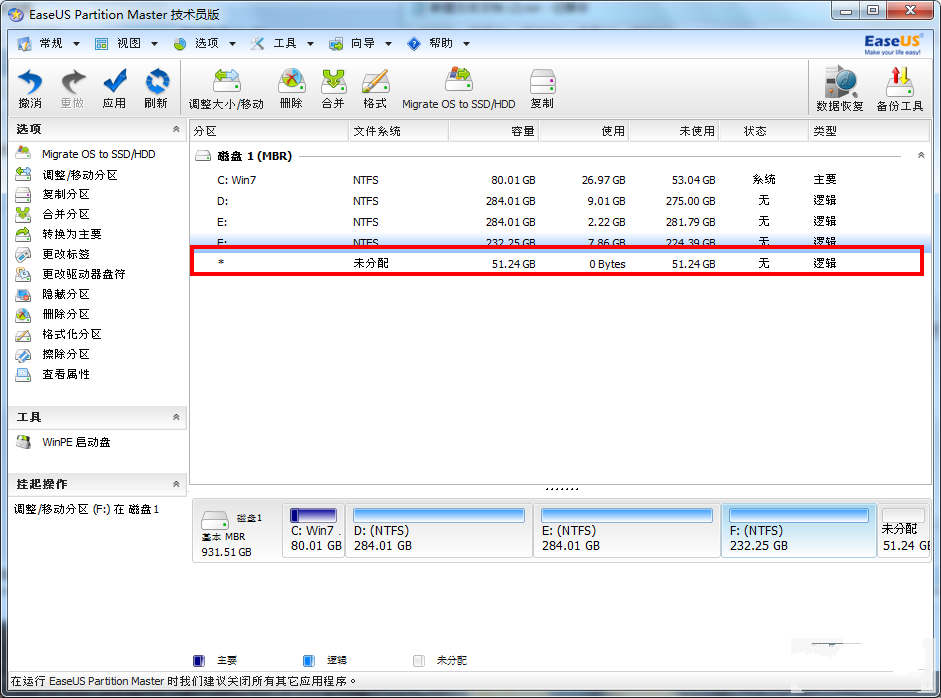Open the 数据恢复 data recovery tool
The image size is (941, 698).
(x=840, y=89)
